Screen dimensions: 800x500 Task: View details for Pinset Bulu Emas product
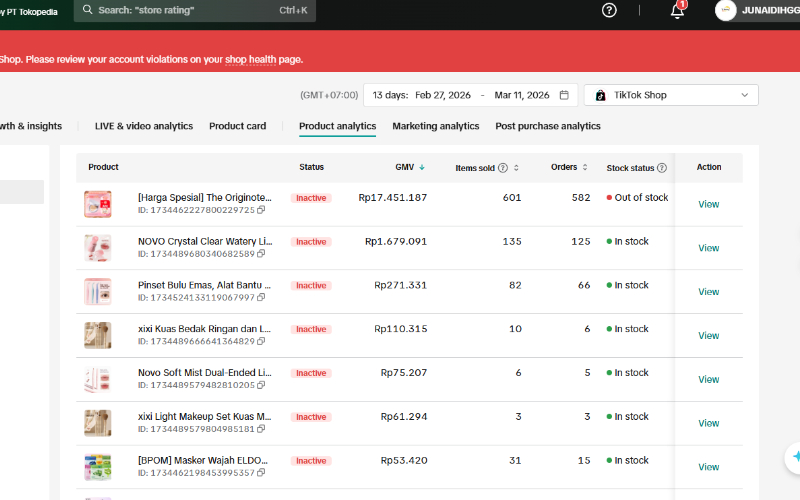709,292
